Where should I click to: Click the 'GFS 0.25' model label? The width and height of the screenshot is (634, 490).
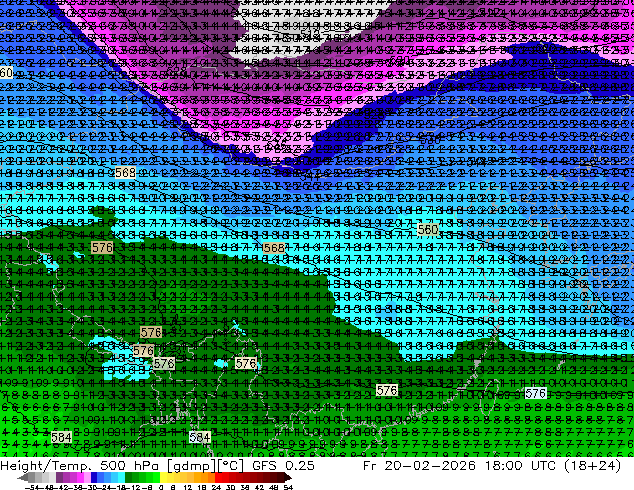click(283, 466)
